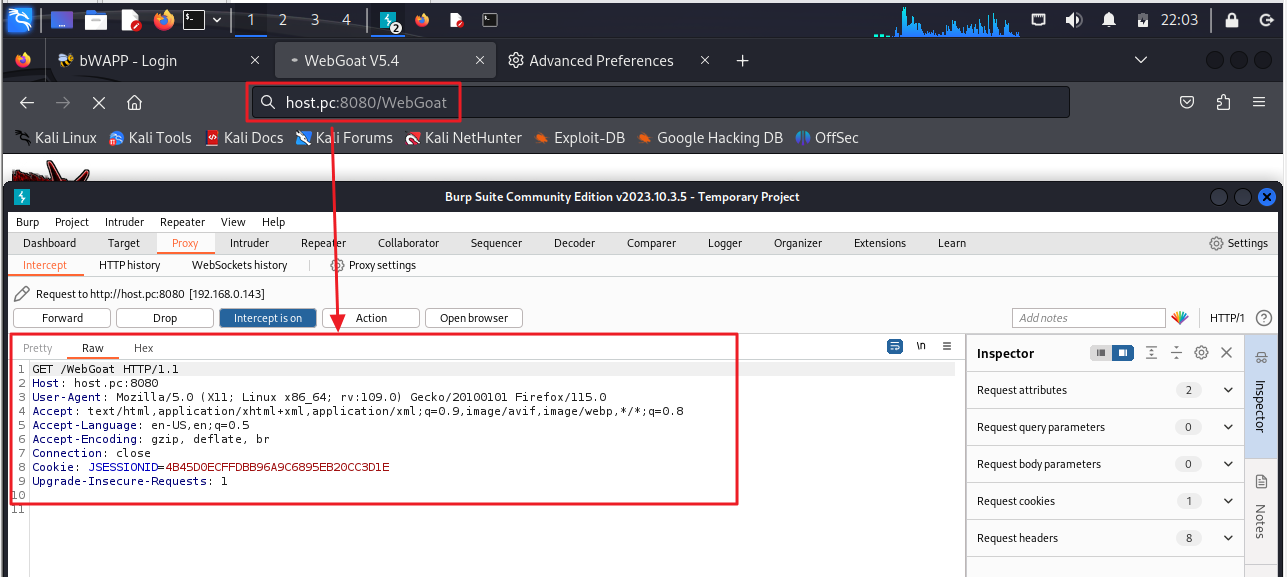Open a new Firefox tab with plus button
This screenshot has height=577, width=1287.
(x=742, y=60)
